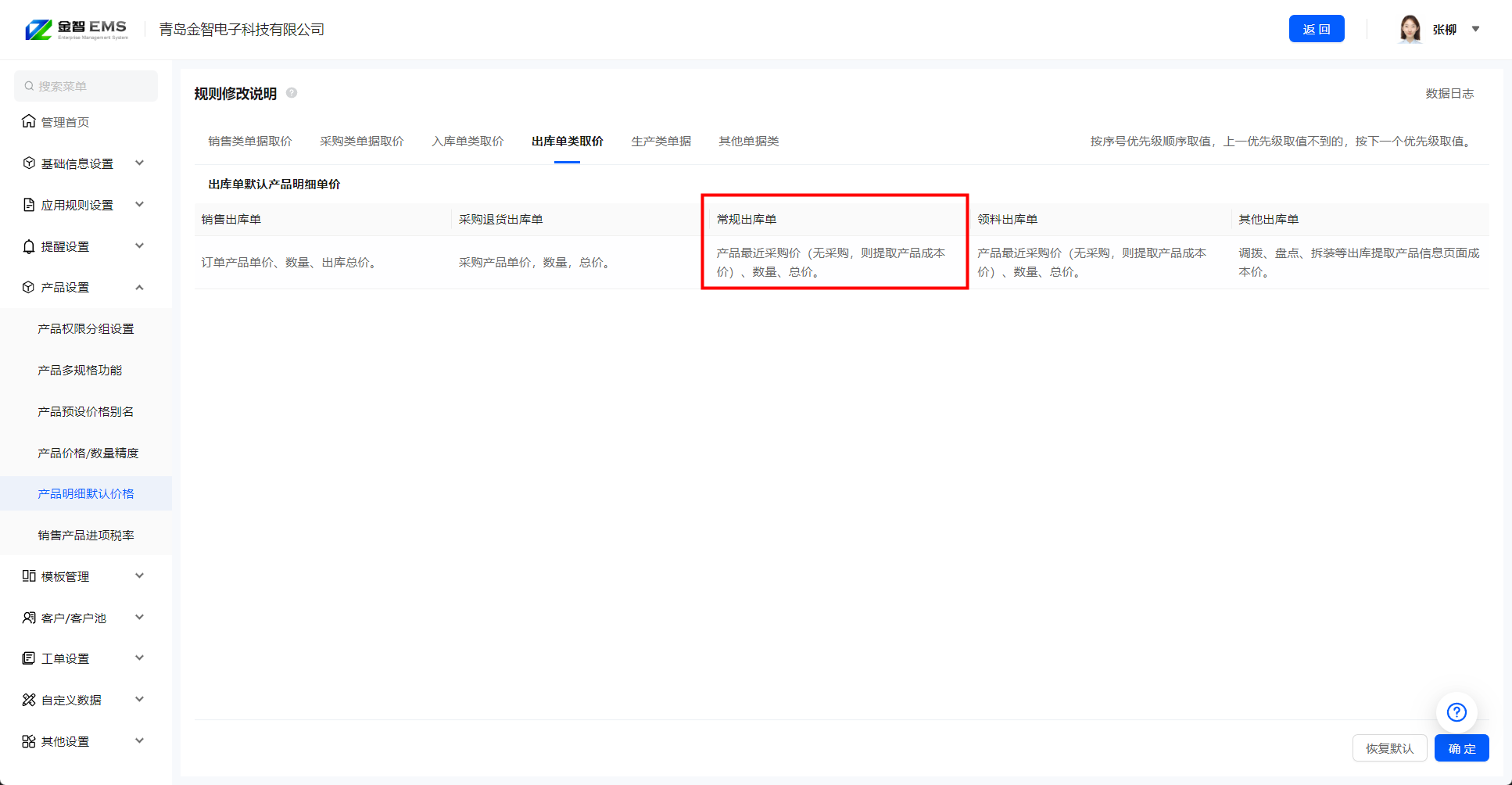This screenshot has height=785, width=1512.
Task: Click the bell icon beside 提醒设置
Action: 29,246
